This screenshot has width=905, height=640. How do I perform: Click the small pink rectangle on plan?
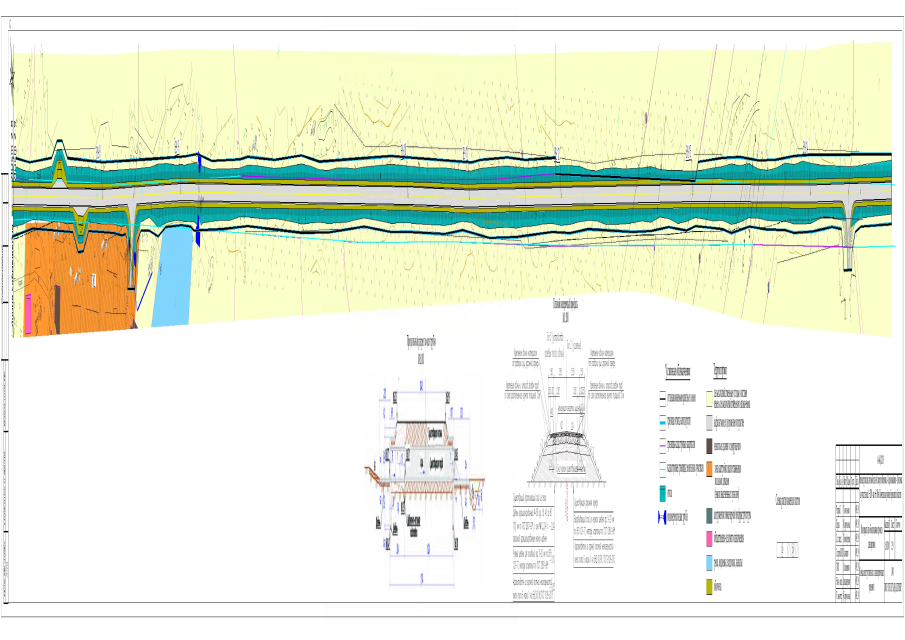28,313
